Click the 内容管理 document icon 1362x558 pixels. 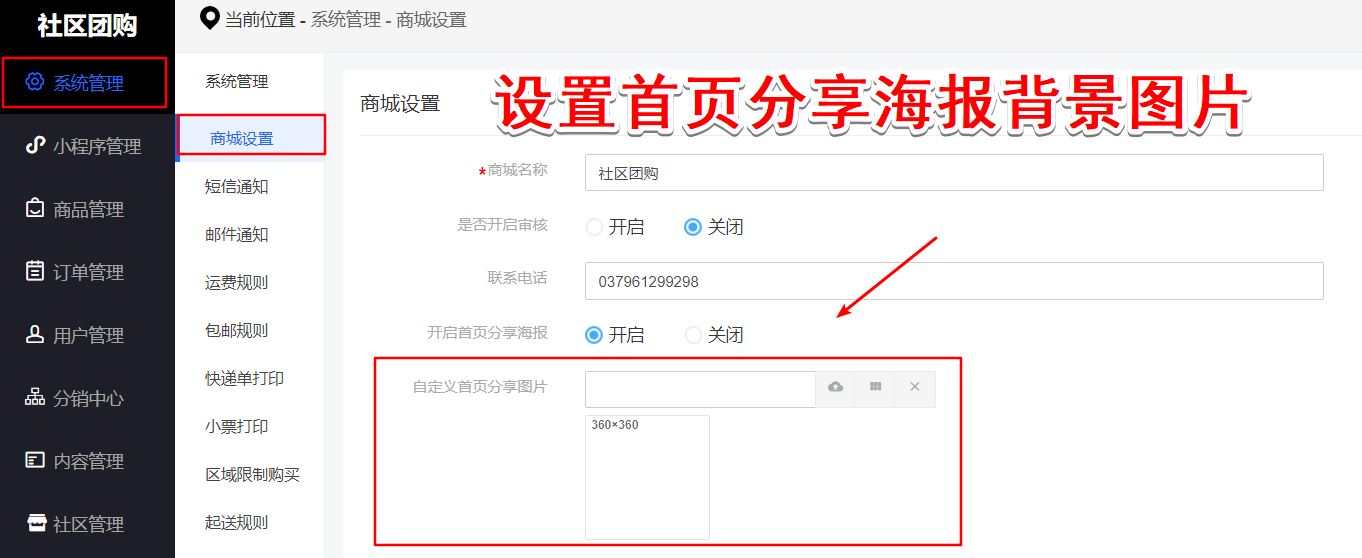(35, 460)
